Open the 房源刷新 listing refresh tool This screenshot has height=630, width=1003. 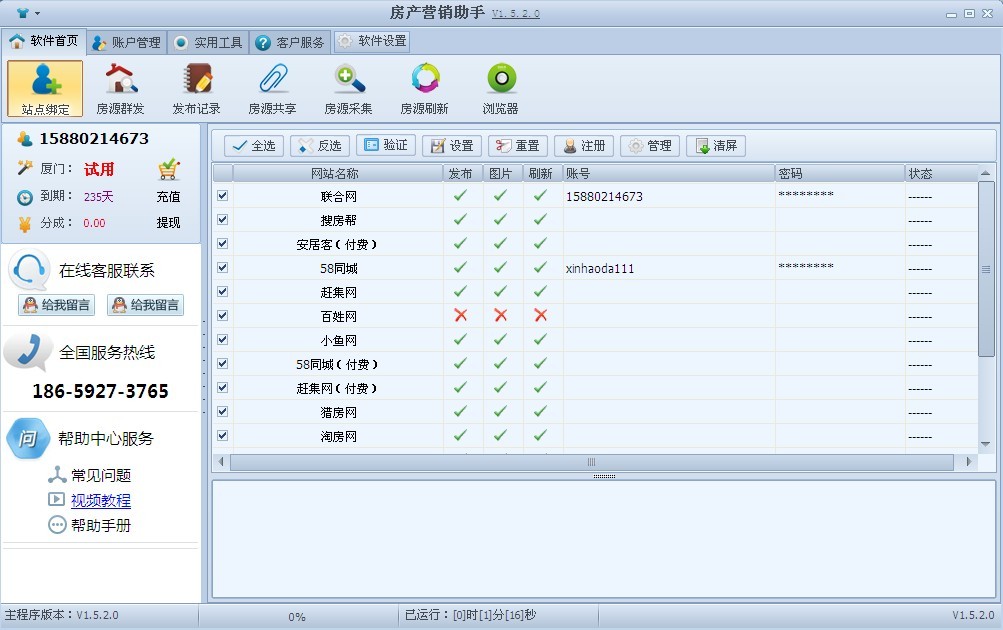[x=424, y=88]
